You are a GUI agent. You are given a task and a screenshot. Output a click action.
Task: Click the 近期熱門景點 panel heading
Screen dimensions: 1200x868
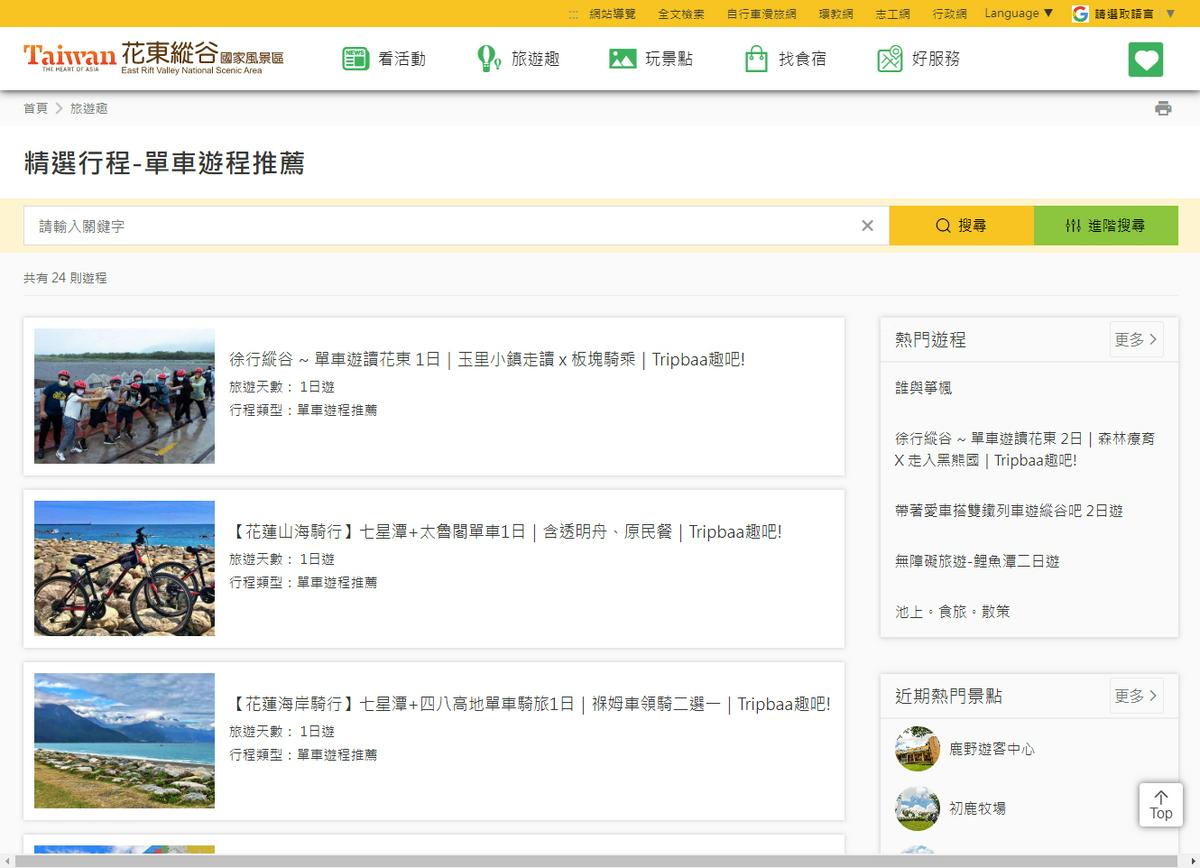tap(948, 696)
